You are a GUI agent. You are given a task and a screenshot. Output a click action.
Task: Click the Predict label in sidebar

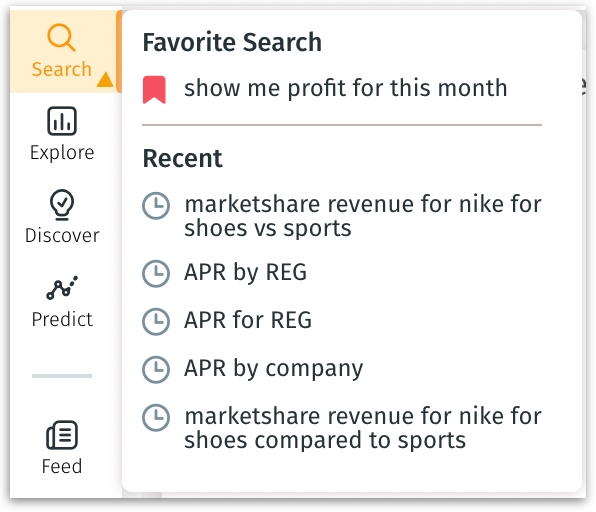(62, 319)
